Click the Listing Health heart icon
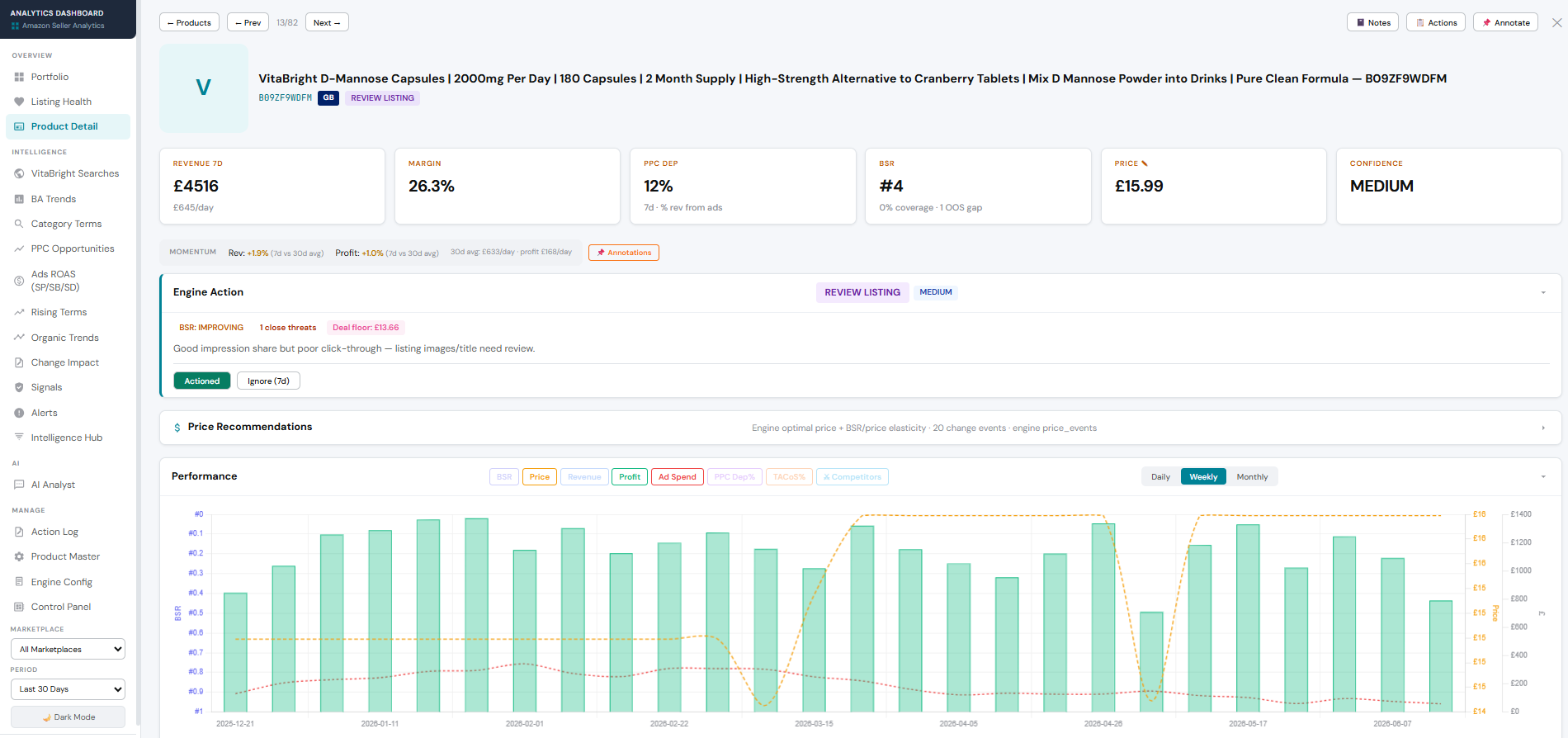Viewport: 1568px width, 738px height. [19, 102]
